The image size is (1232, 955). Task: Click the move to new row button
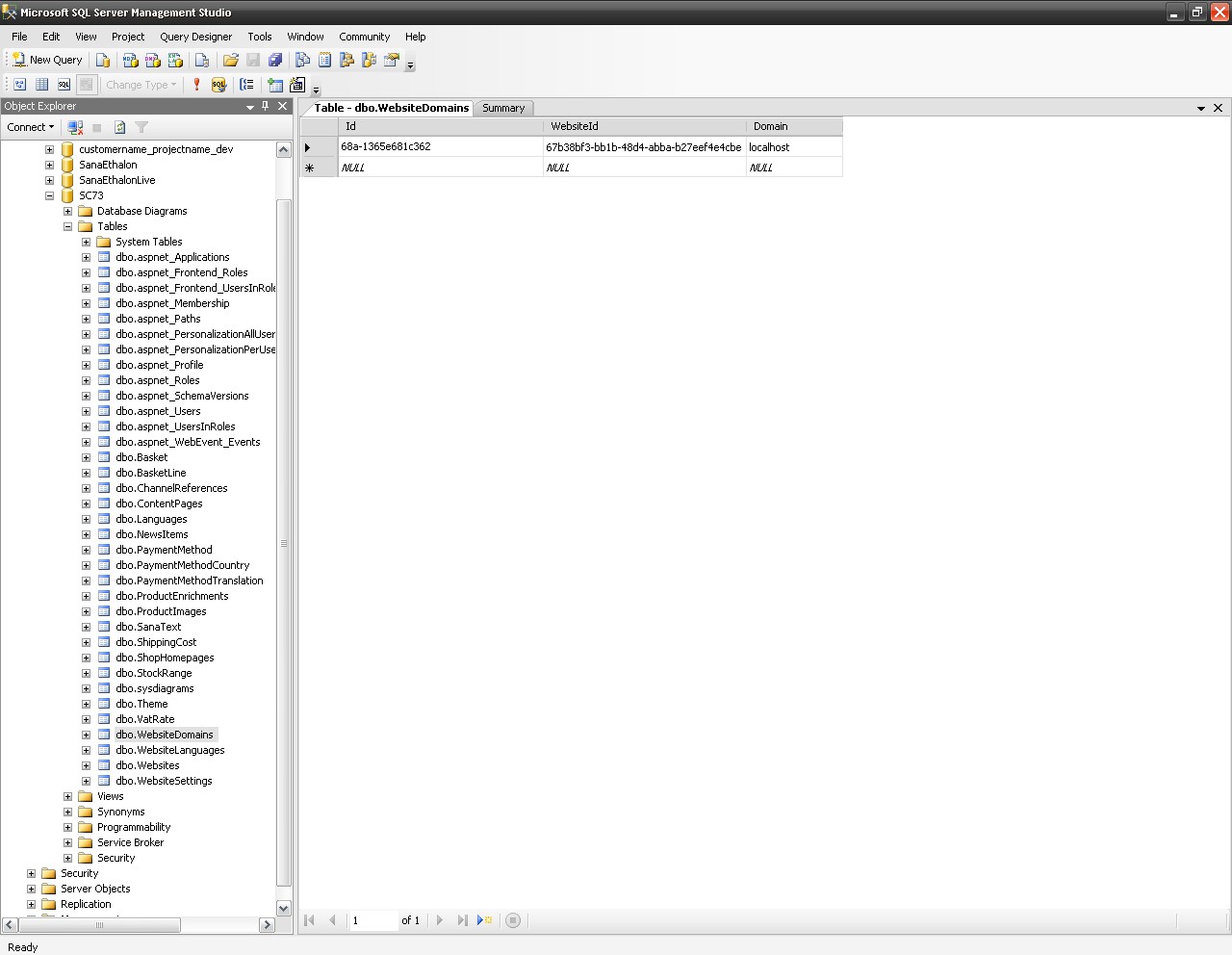(484, 920)
